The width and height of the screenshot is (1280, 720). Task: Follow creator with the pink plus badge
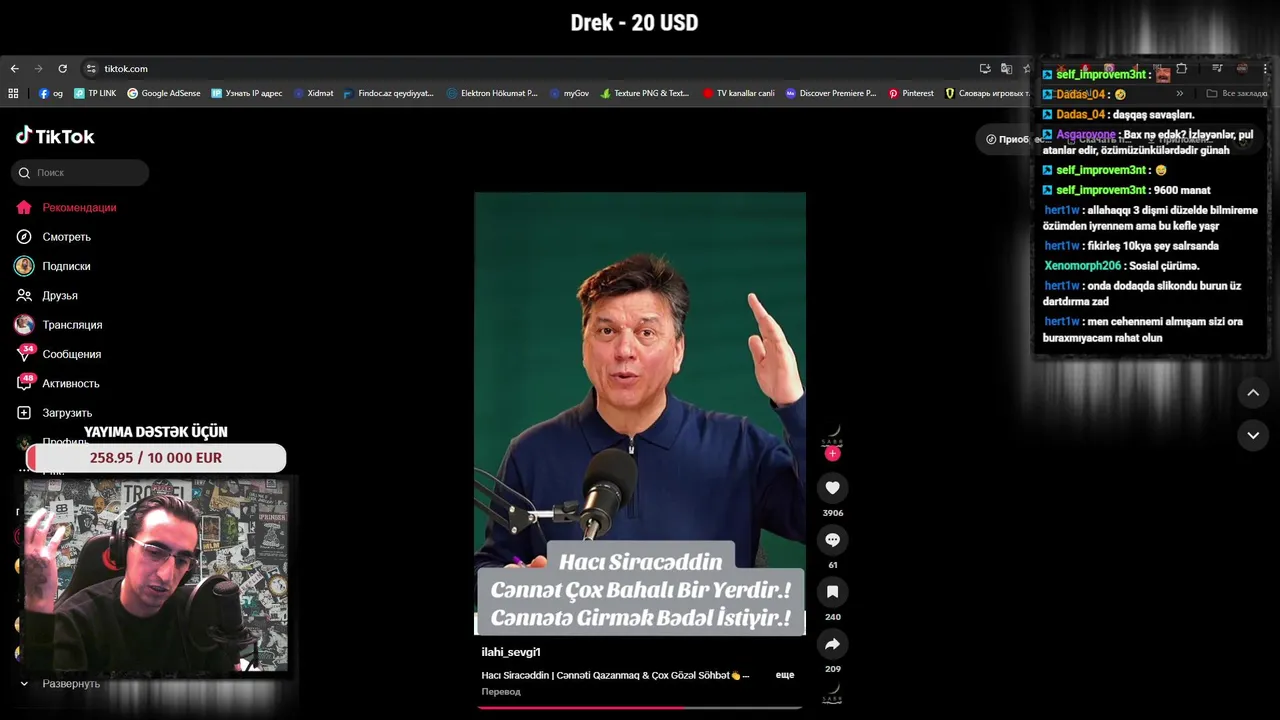click(x=832, y=454)
